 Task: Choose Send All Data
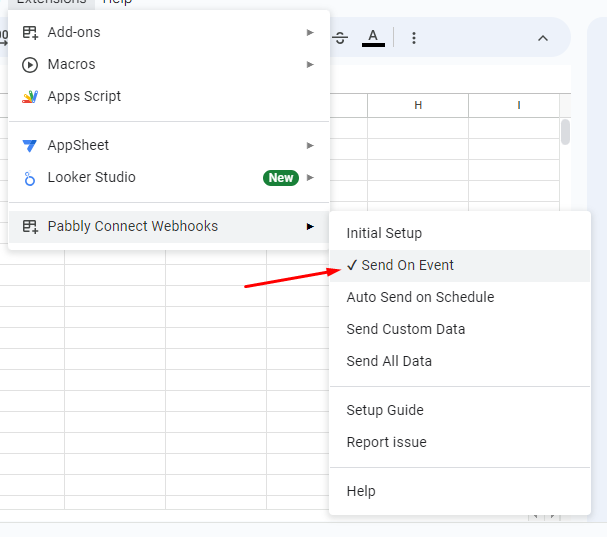point(460,361)
